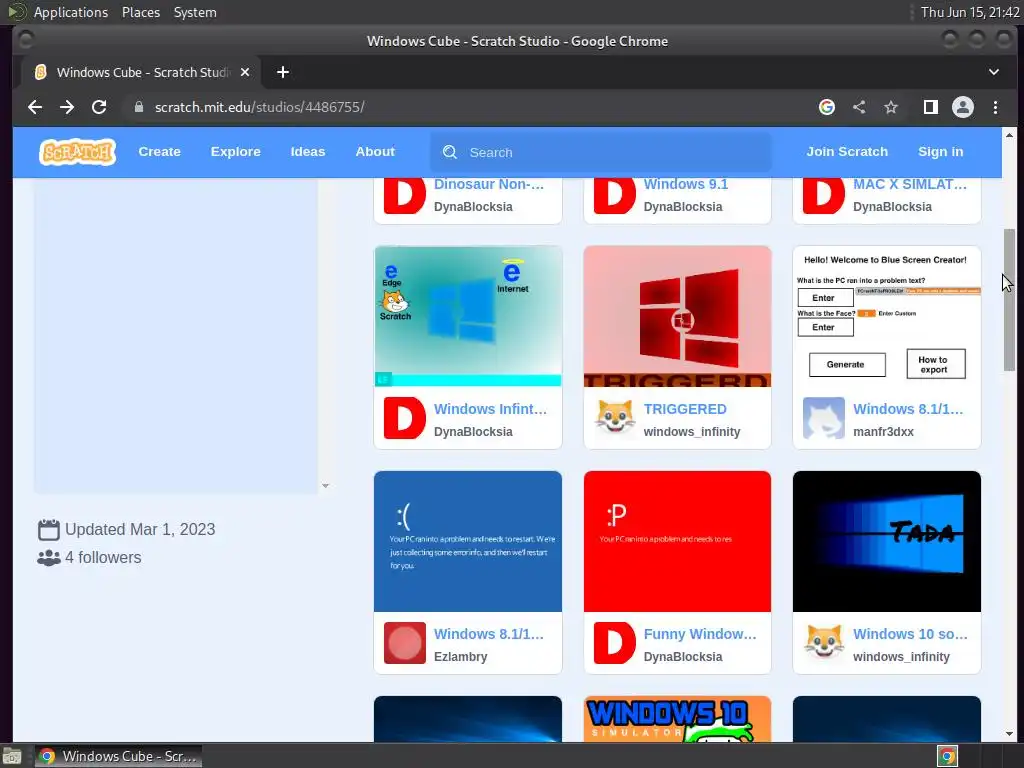The width and height of the screenshot is (1024, 768).
Task: Open Ezlambry avatar icon
Action: tap(405, 643)
